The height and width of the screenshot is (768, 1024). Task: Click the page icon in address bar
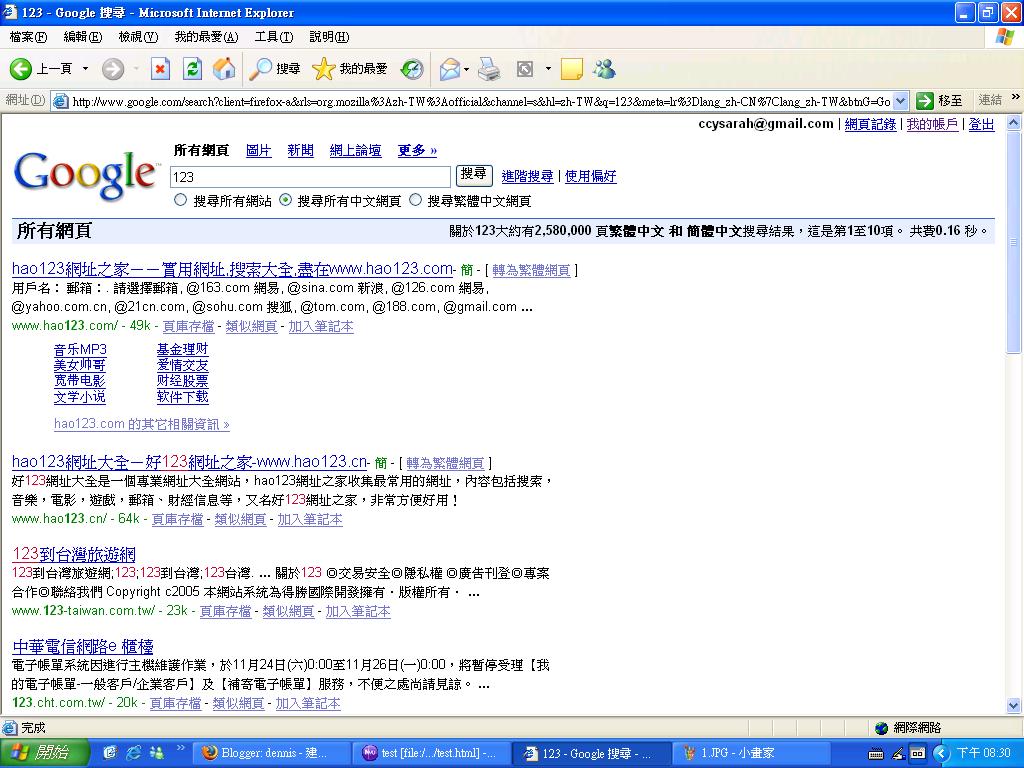[x=61, y=101]
